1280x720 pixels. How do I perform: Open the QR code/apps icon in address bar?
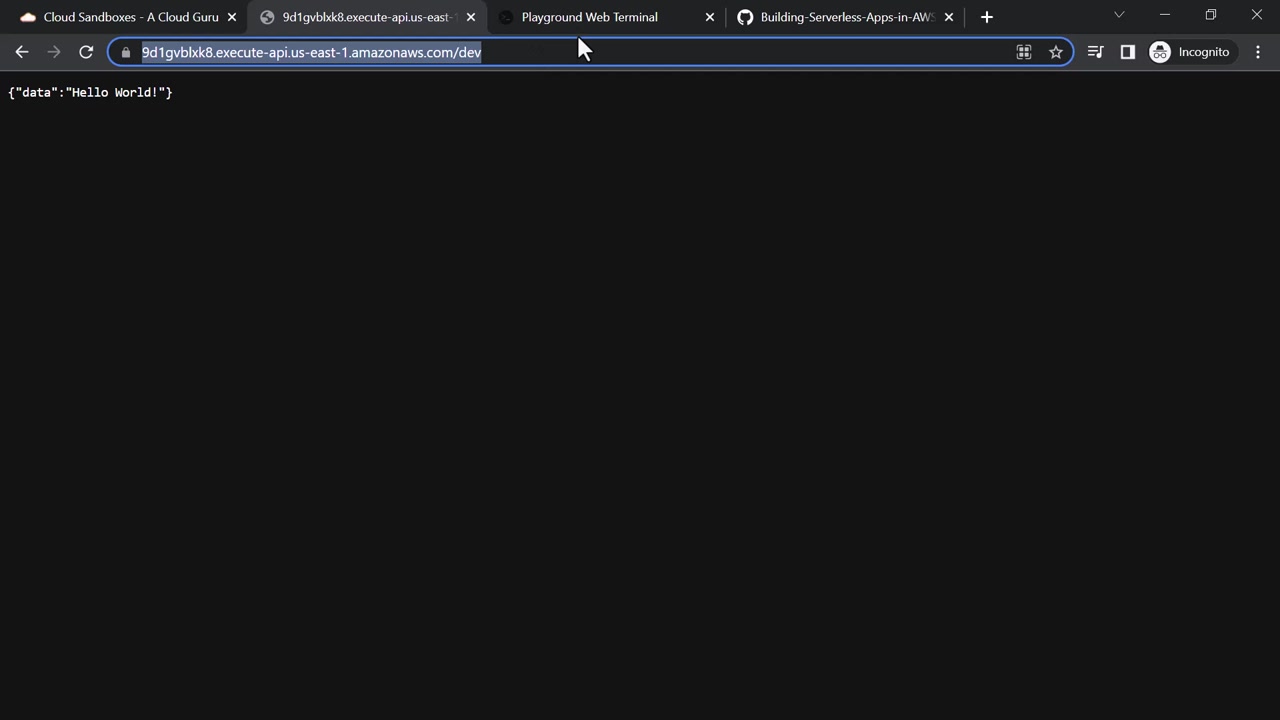[1024, 52]
